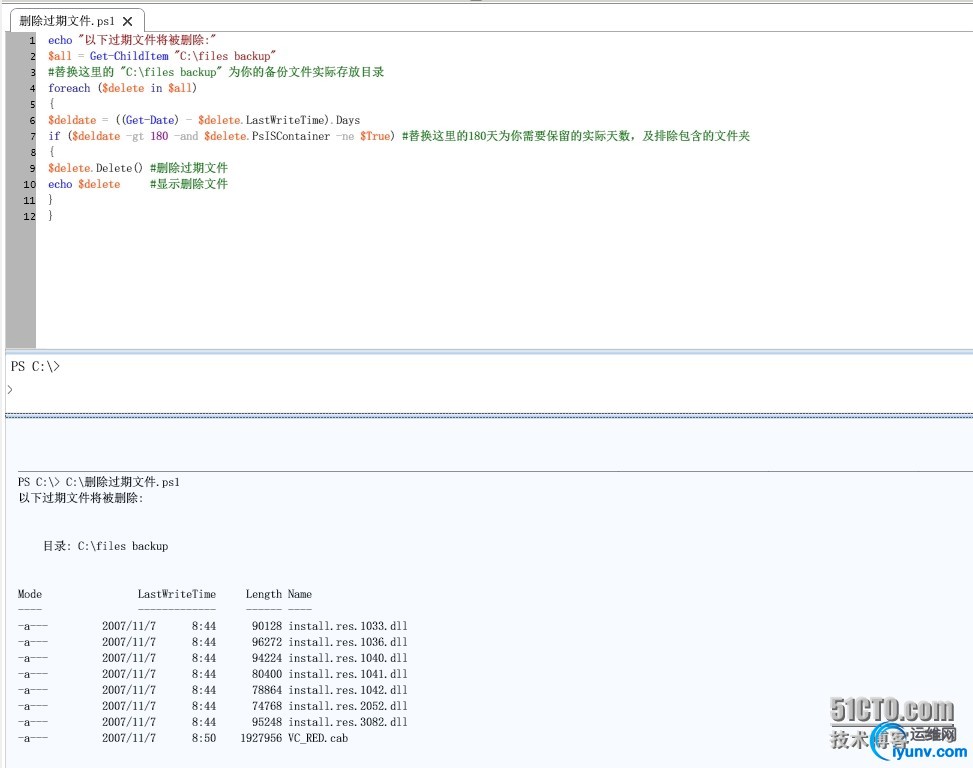Close the 删除过期文件.ps1 script tab
Image resolution: width=973 pixels, height=768 pixels.
point(127,21)
